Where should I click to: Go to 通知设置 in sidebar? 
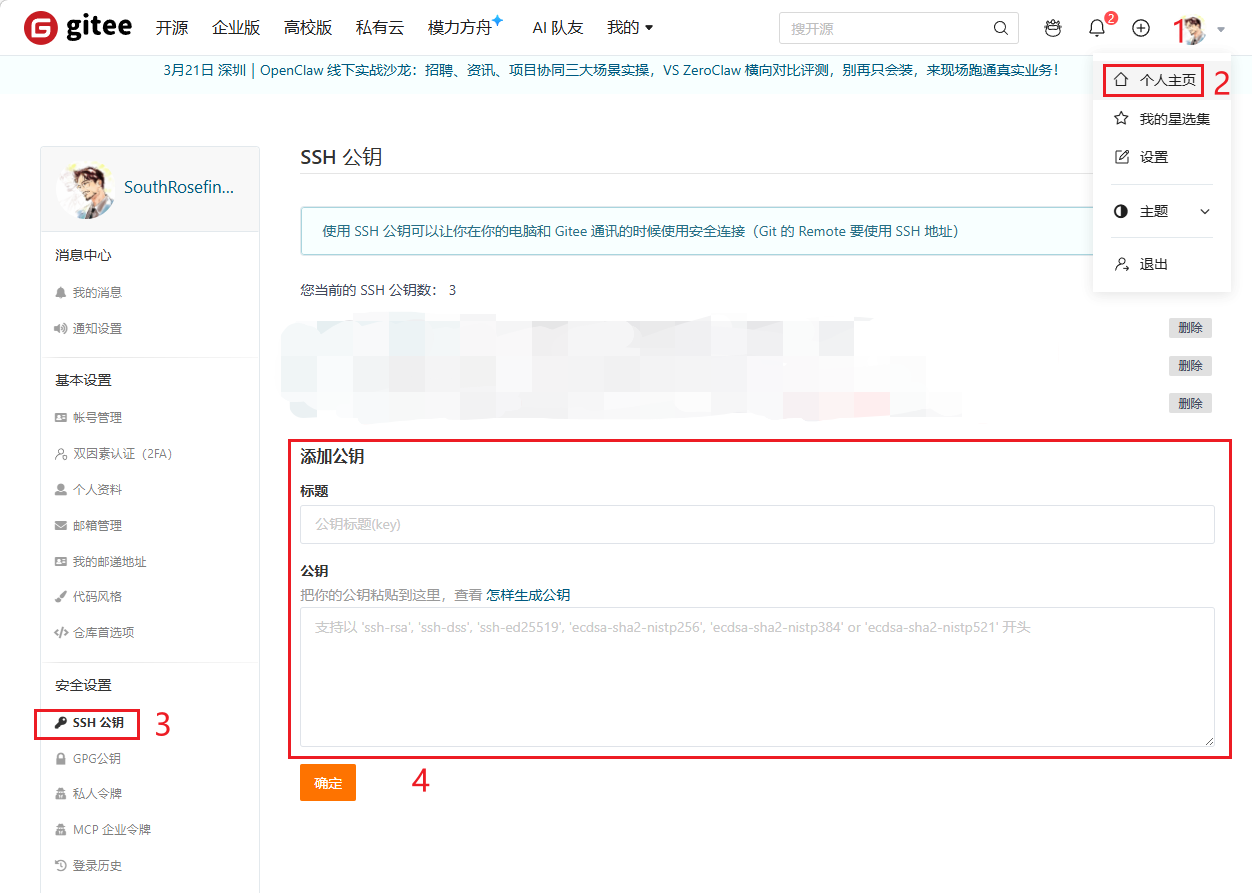[97, 328]
